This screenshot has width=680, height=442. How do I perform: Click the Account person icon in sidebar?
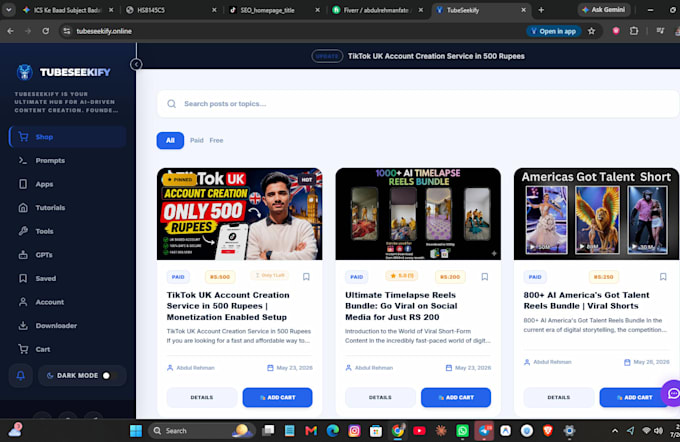(23, 302)
